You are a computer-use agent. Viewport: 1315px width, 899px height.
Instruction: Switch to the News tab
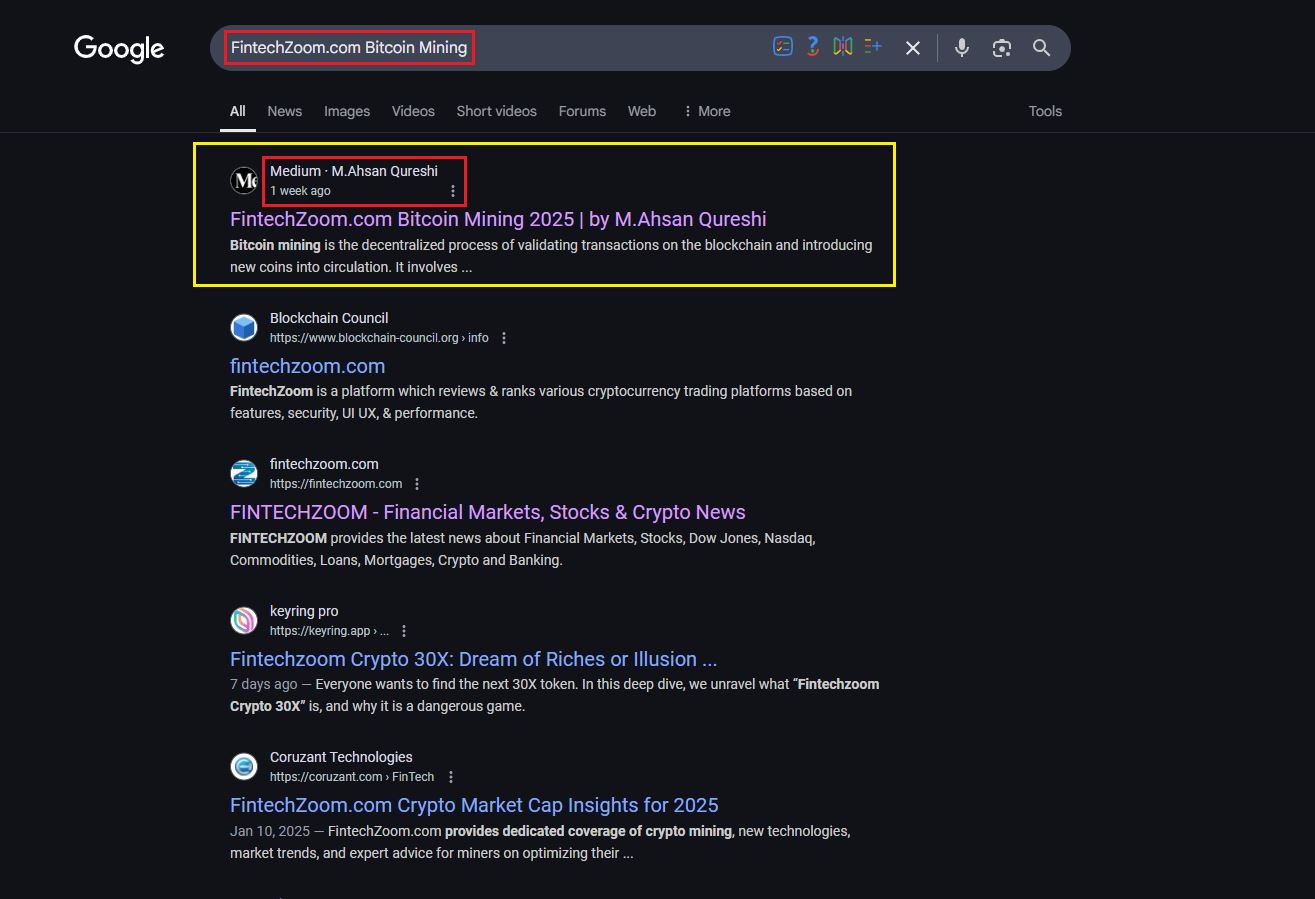click(x=284, y=111)
